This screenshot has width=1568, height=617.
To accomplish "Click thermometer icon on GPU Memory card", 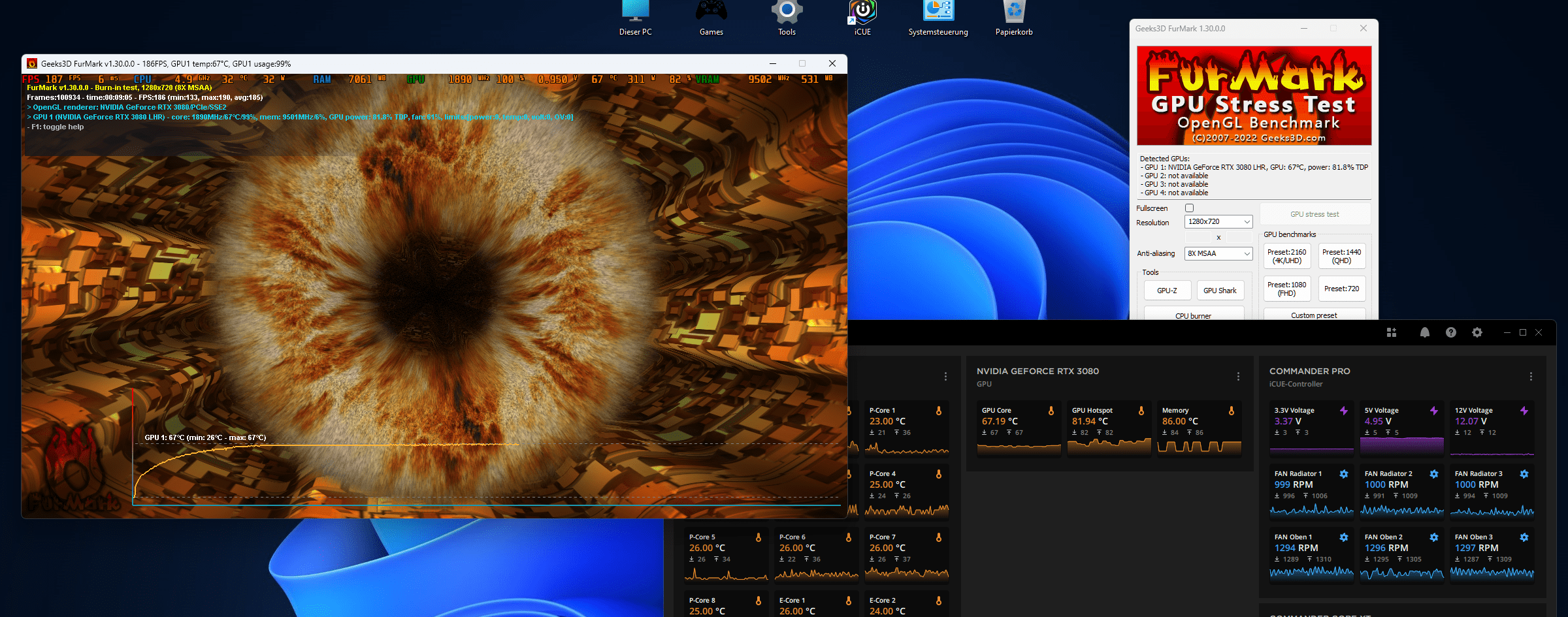I will (1232, 411).
